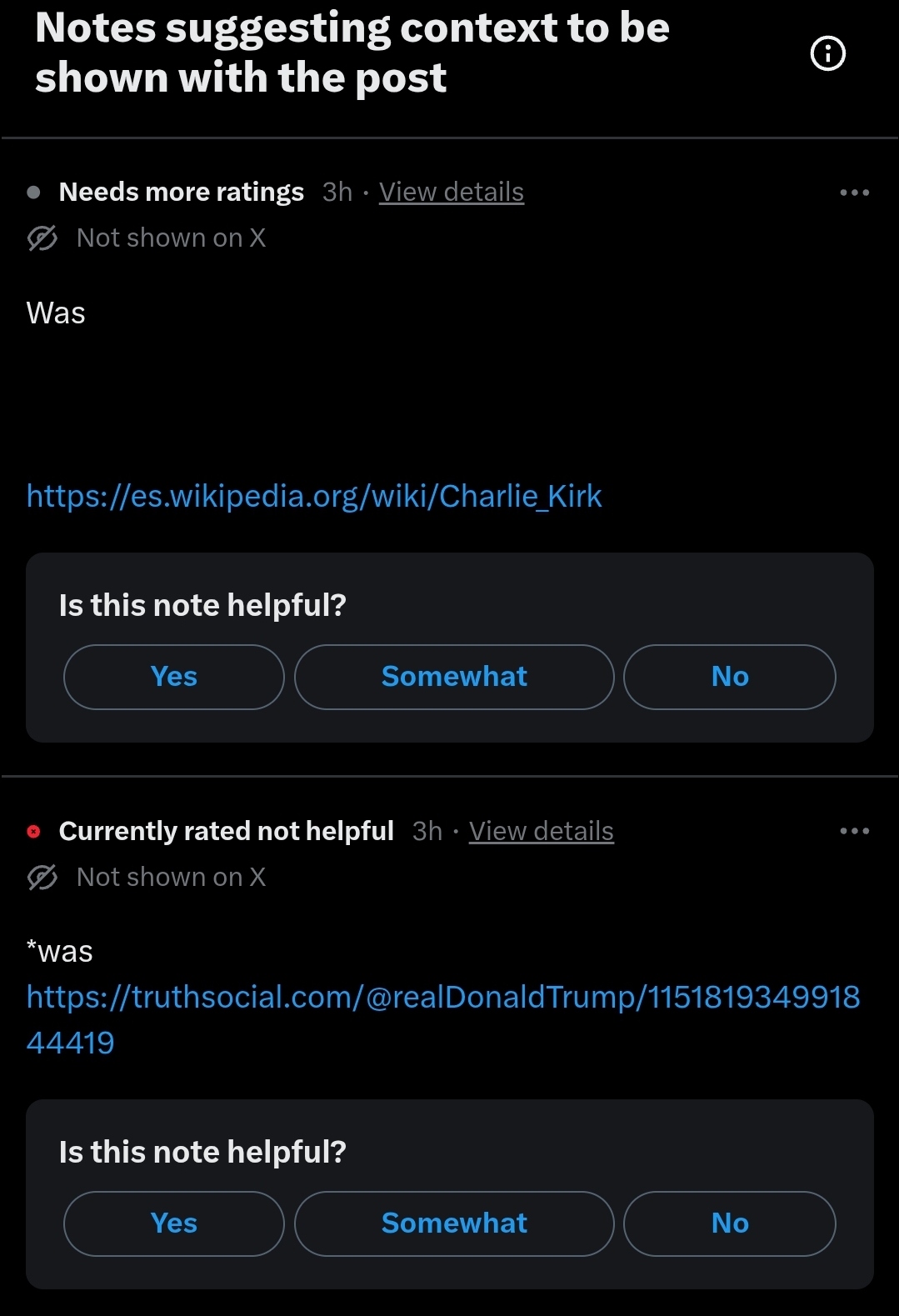The image size is (899, 1316).
Task: Tap gray status dot beside 'Needs more ratings'
Action: pos(33,193)
